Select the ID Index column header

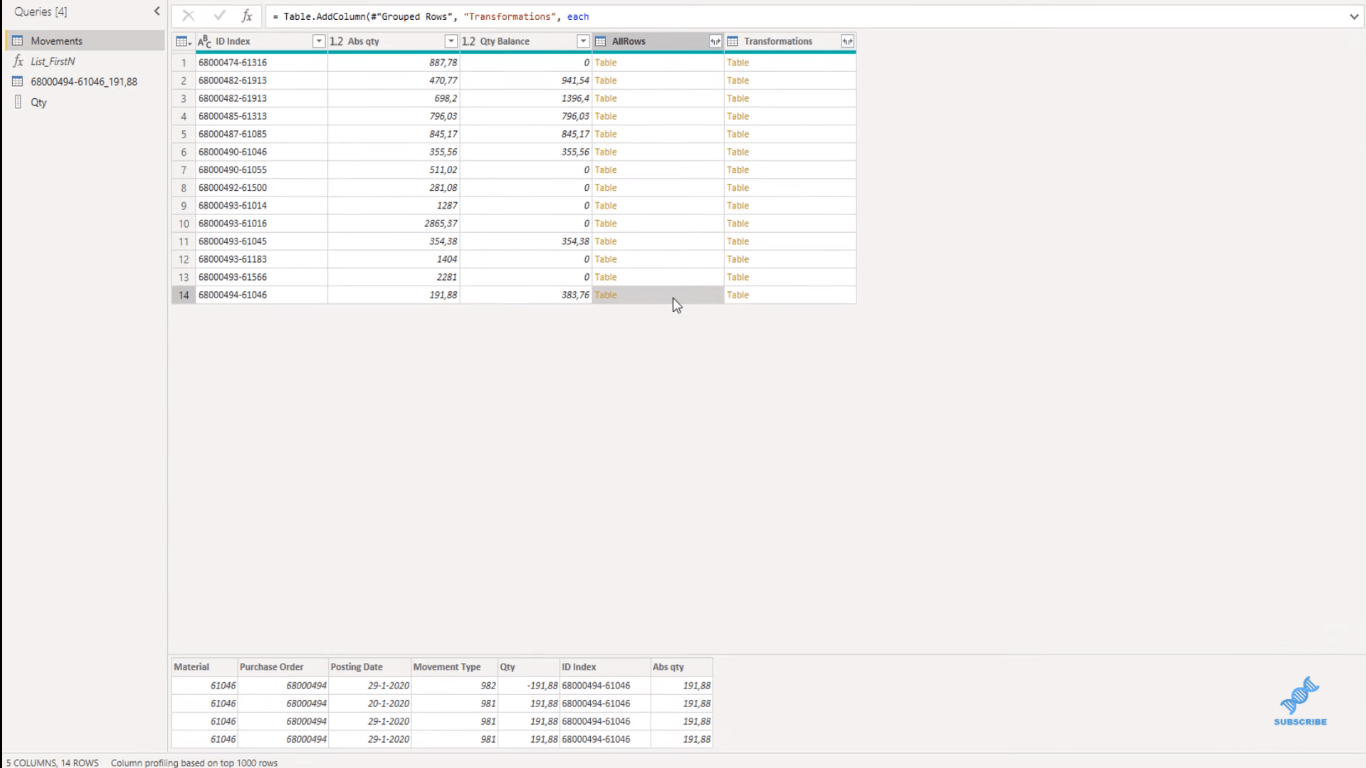click(261, 41)
